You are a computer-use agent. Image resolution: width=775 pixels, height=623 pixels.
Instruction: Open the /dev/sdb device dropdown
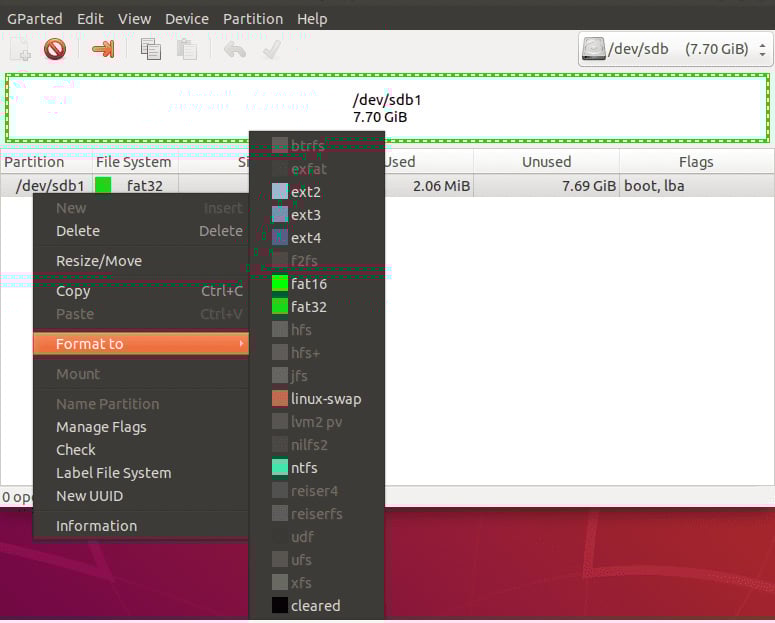(x=675, y=49)
